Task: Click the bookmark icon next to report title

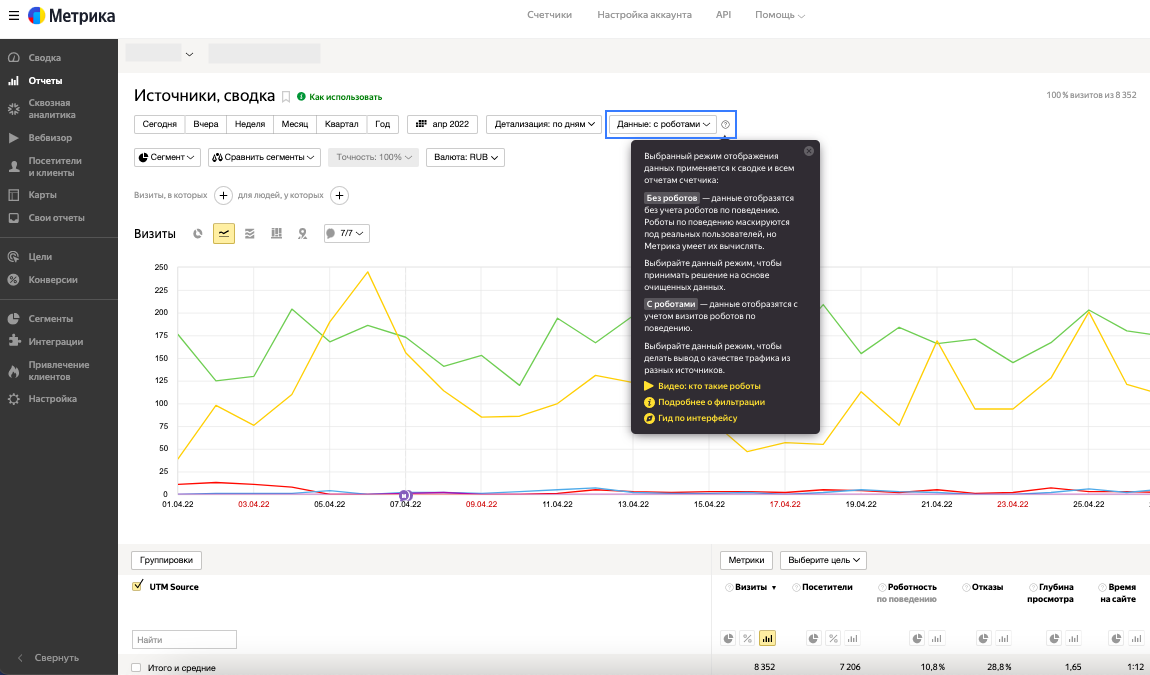Action: (285, 97)
